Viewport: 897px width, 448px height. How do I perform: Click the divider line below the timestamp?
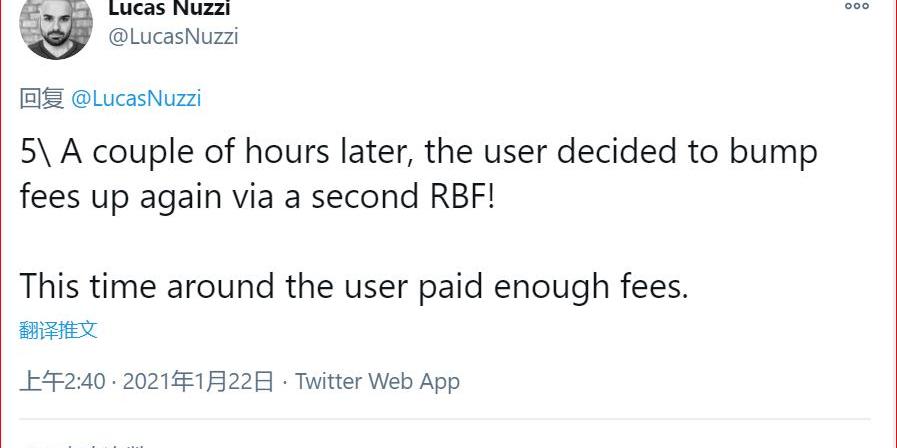click(x=448, y=419)
